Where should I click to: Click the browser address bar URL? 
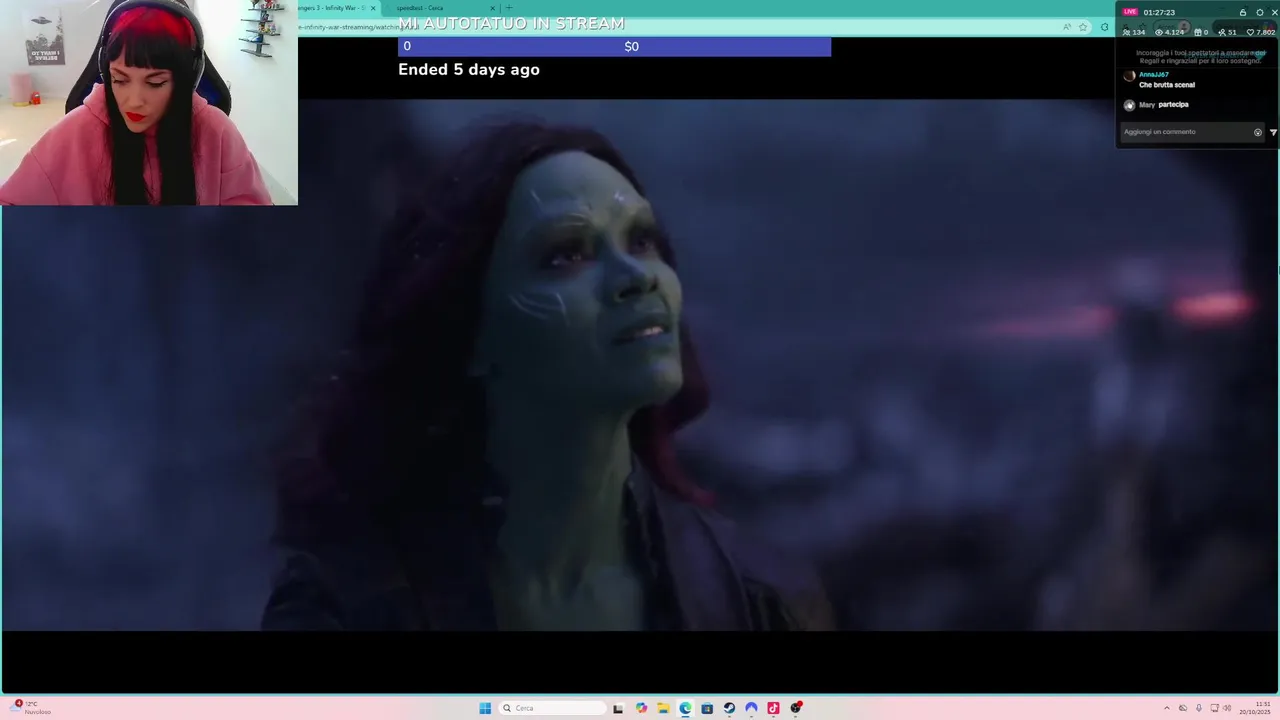pos(360,27)
